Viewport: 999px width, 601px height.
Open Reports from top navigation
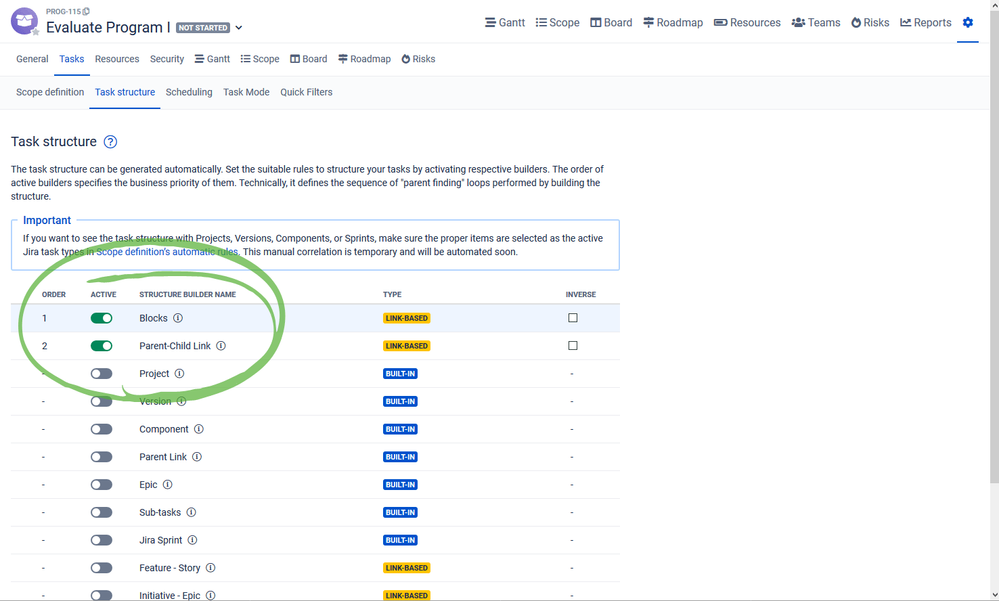click(x=925, y=22)
